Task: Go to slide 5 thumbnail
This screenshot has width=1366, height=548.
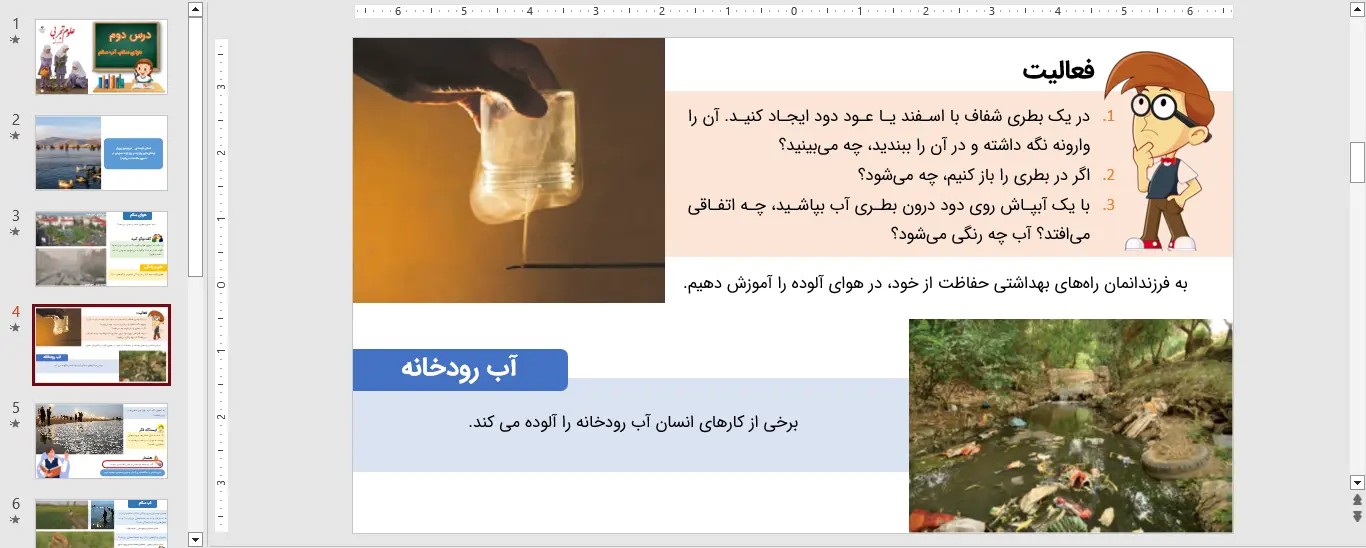Action: (101, 441)
